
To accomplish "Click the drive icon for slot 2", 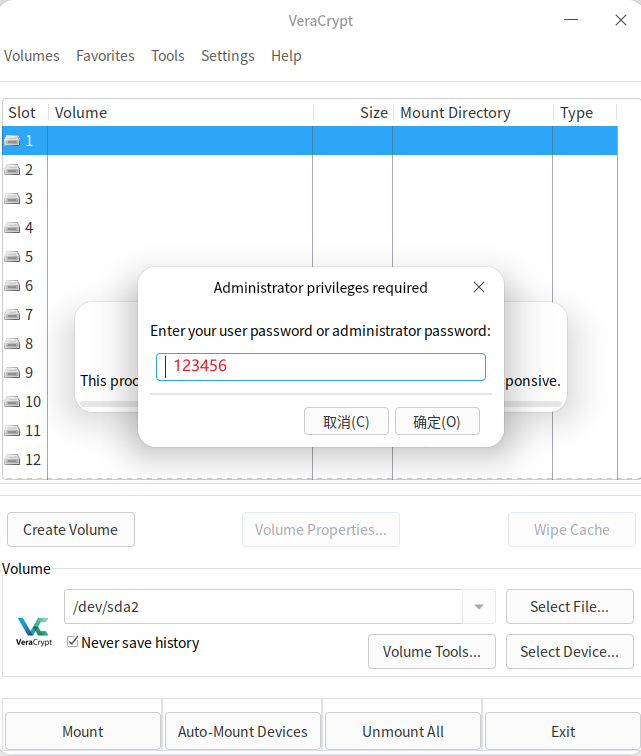I will coord(13,170).
